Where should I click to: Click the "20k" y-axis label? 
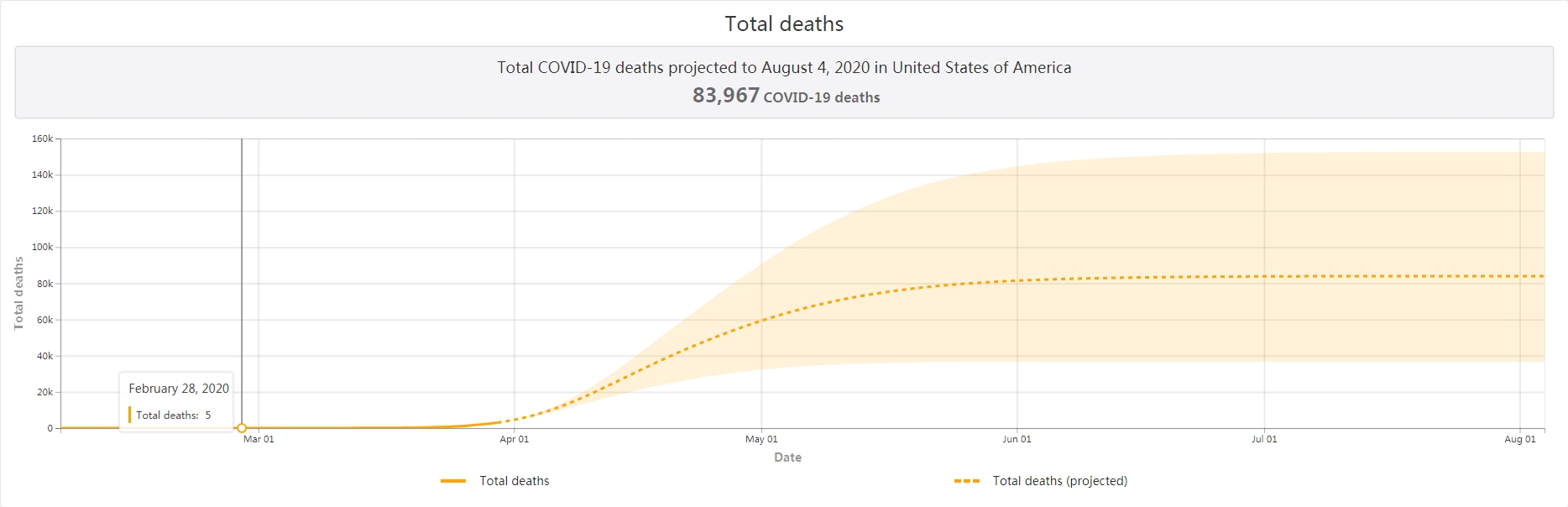click(x=44, y=392)
